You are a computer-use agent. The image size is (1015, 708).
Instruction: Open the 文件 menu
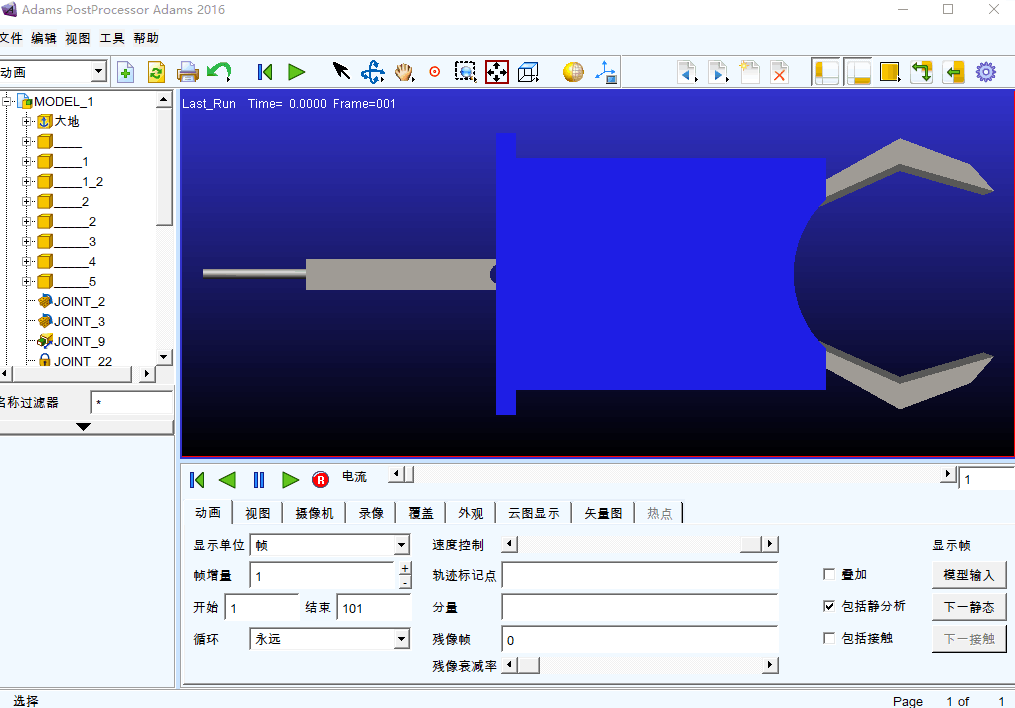click(10, 38)
